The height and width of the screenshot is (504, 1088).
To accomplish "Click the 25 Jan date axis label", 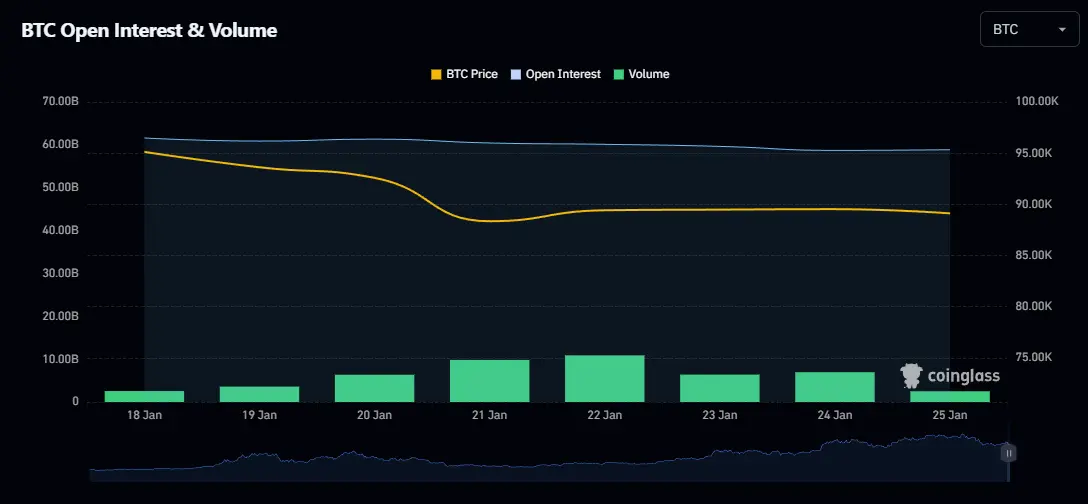I will (x=950, y=415).
